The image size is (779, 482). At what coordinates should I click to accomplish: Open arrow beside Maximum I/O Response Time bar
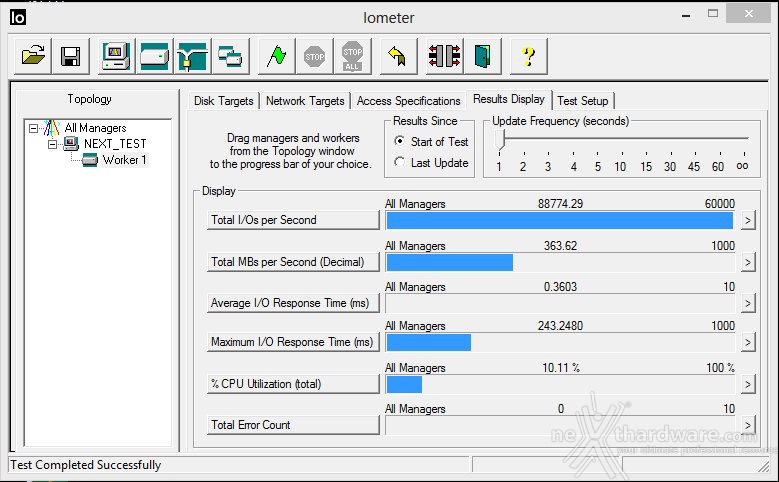click(x=747, y=342)
